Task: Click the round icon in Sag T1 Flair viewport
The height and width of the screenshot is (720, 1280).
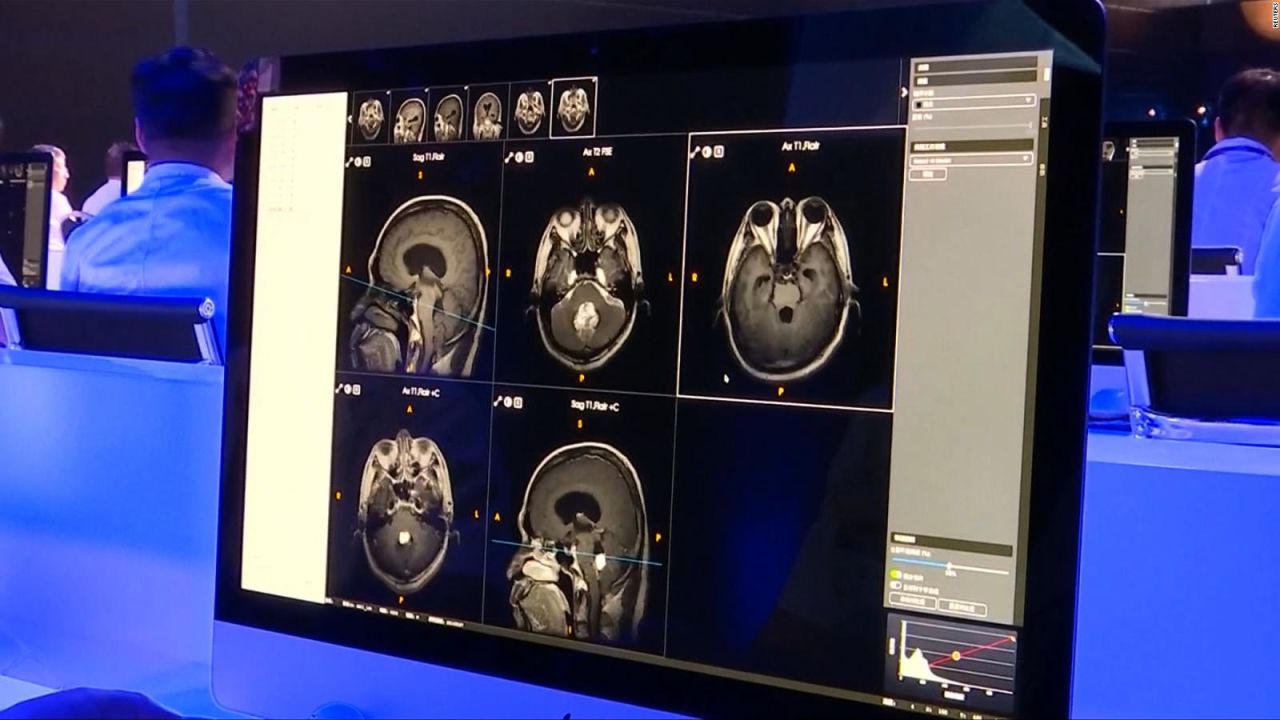Action: [x=358, y=161]
